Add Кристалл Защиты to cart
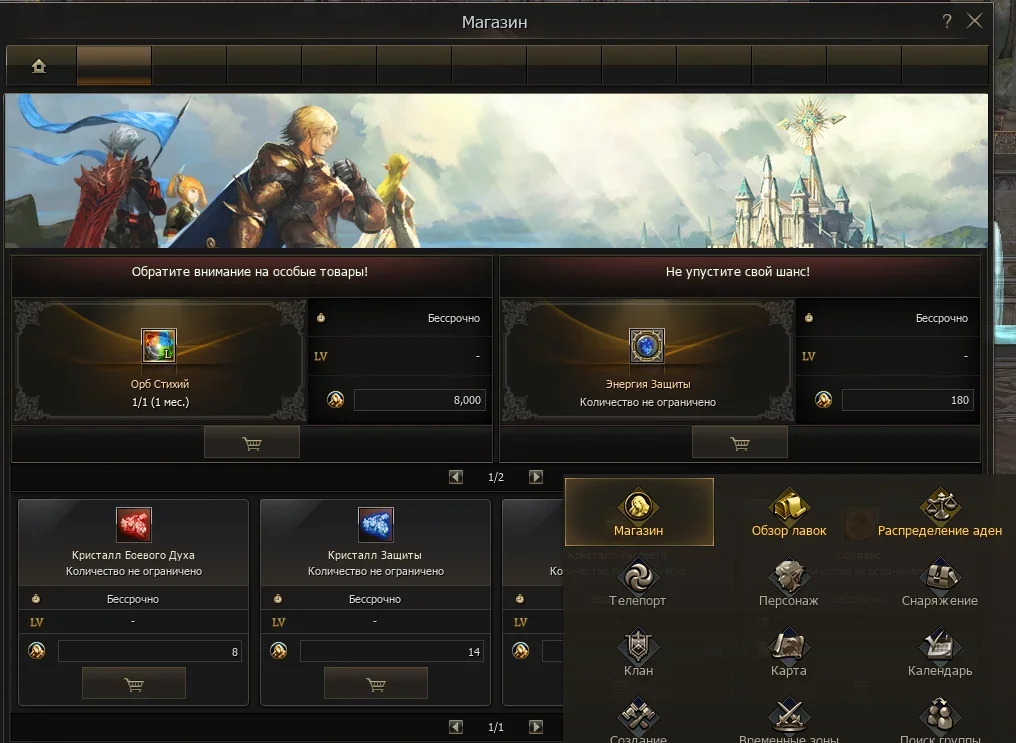This screenshot has height=743, width=1016. (376, 683)
